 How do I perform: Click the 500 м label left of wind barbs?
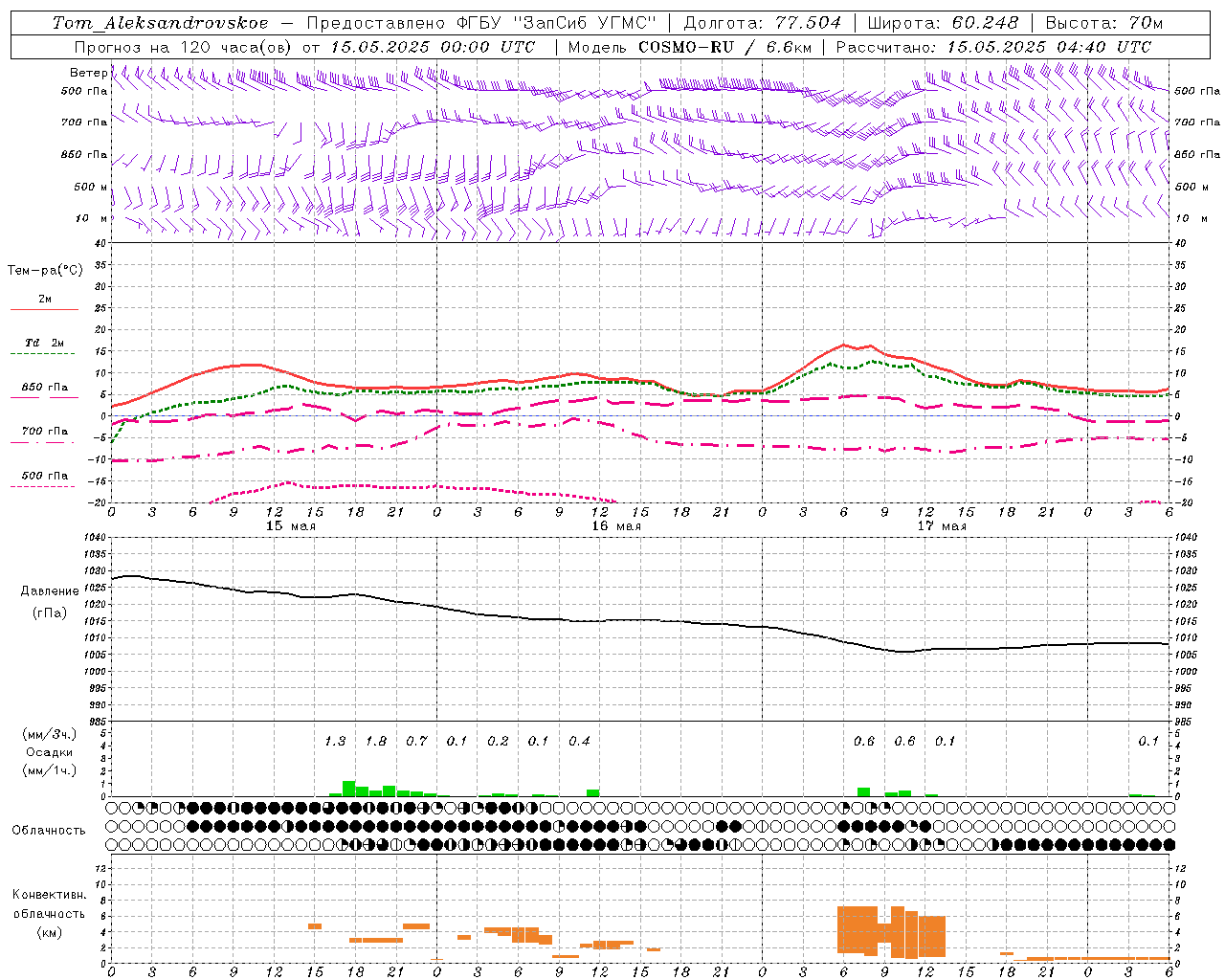91,187
